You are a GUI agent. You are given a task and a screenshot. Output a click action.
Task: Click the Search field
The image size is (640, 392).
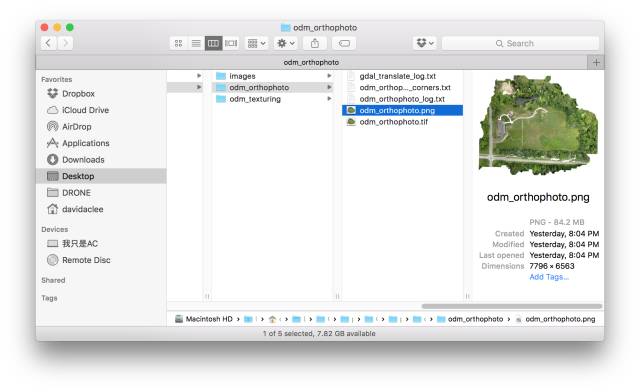[520, 43]
